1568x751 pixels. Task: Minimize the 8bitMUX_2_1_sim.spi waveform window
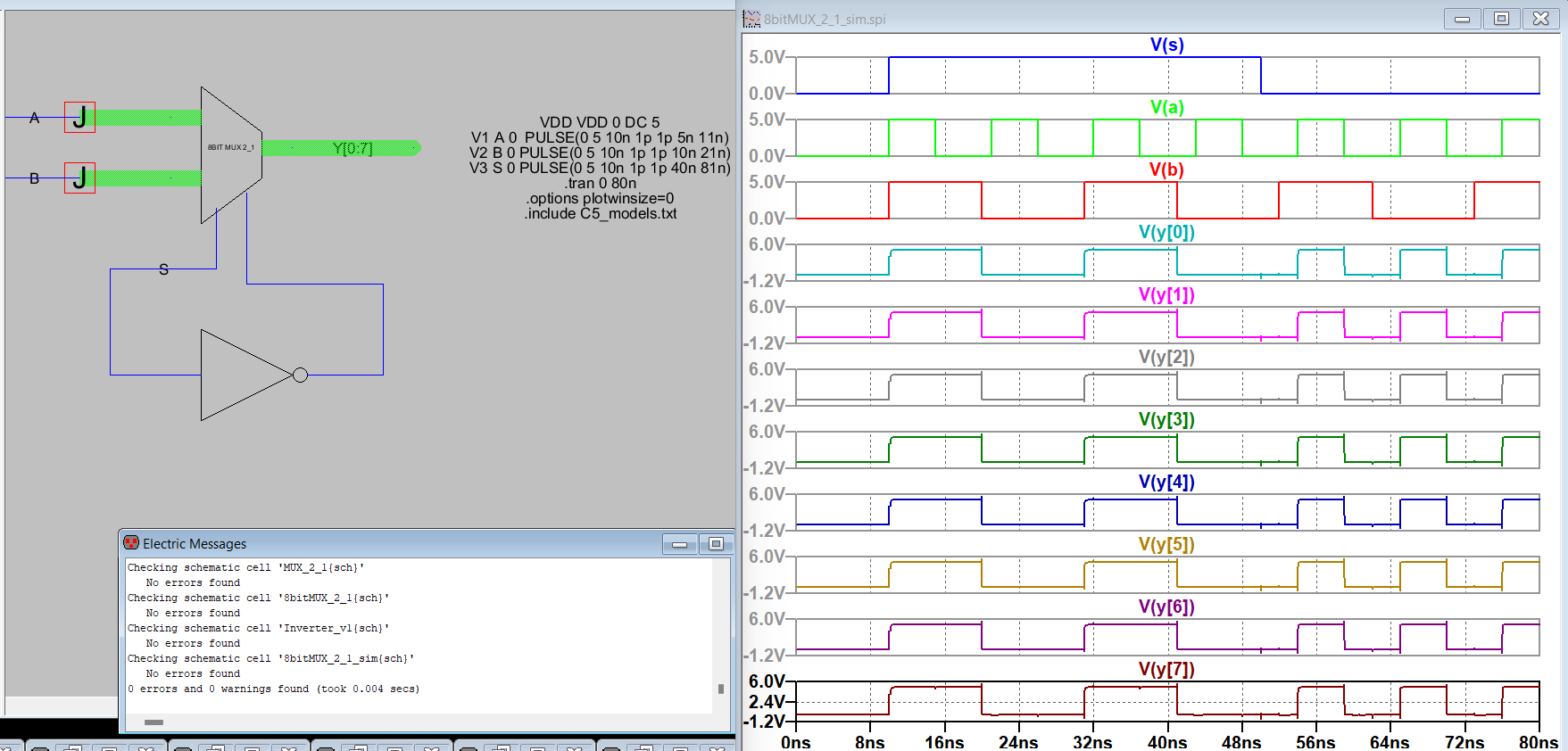tap(1462, 19)
